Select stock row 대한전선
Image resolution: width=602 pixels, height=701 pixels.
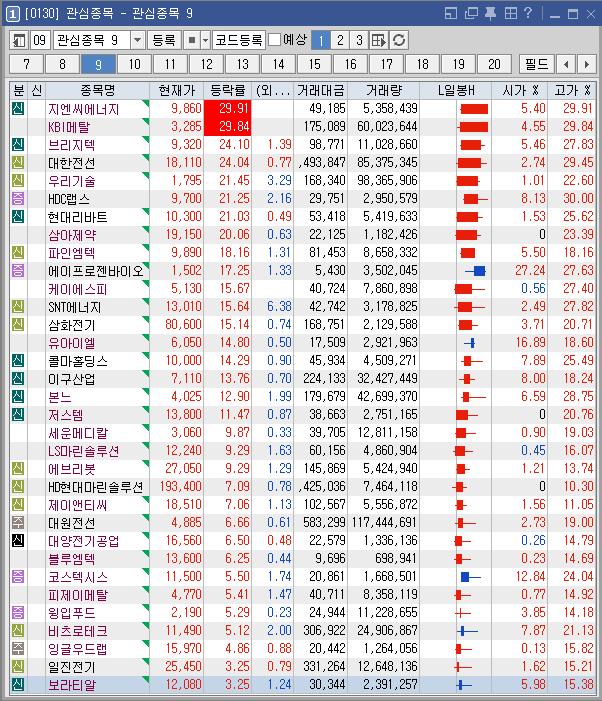[303, 163]
